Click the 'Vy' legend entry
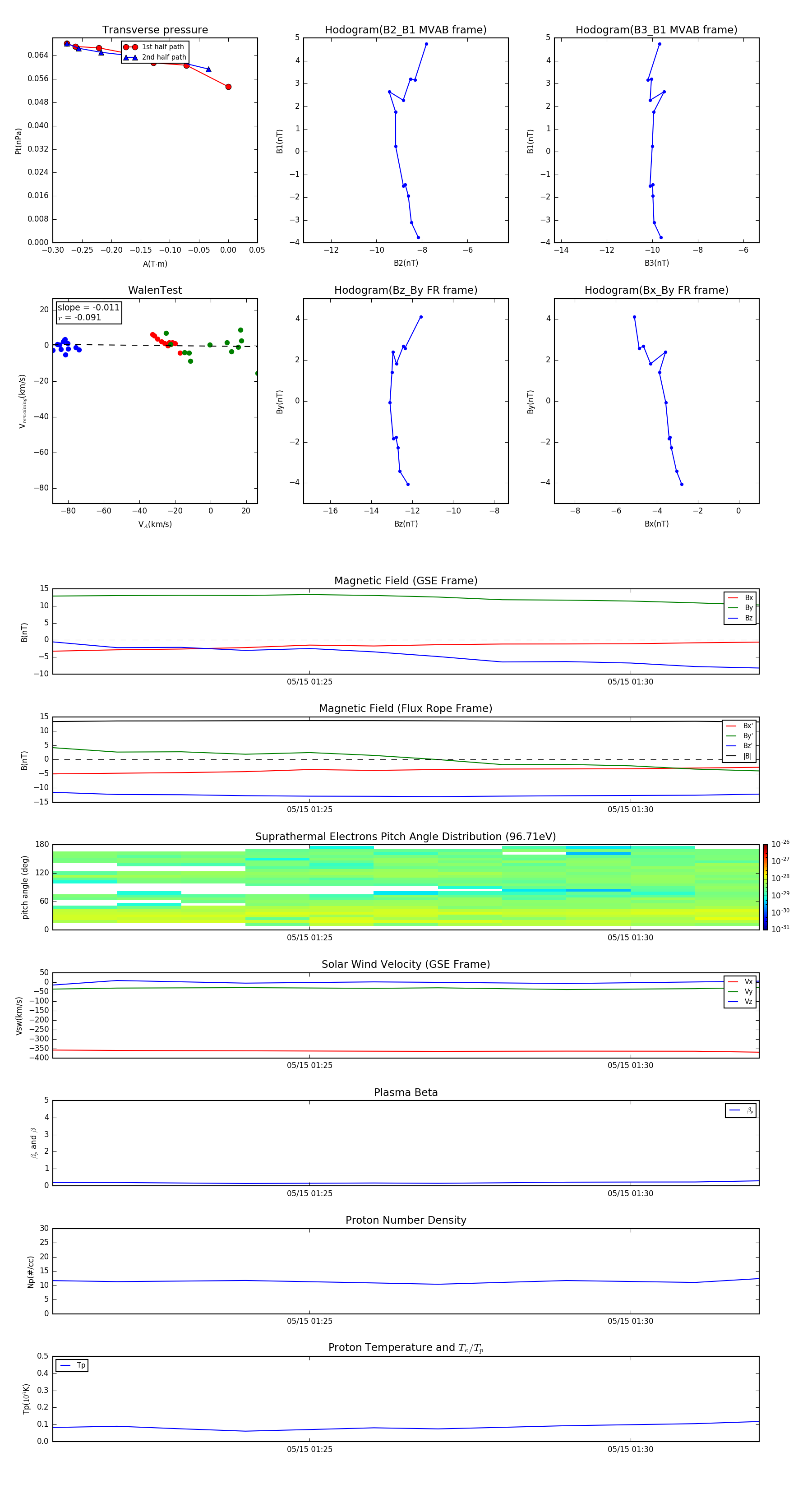This screenshot has height=1489, width=812. (x=740, y=991)
